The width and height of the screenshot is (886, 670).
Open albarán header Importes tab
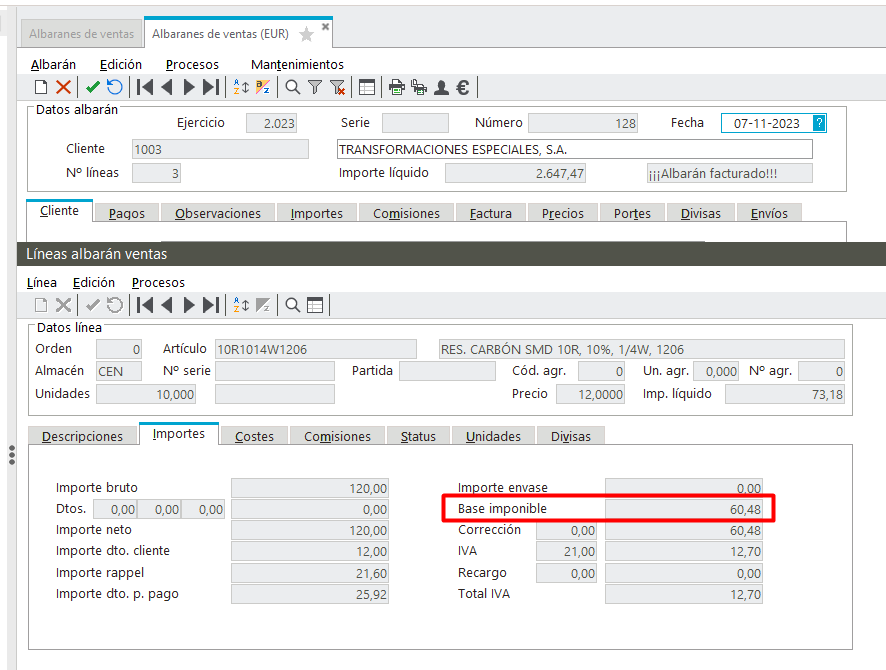(316, 213)
